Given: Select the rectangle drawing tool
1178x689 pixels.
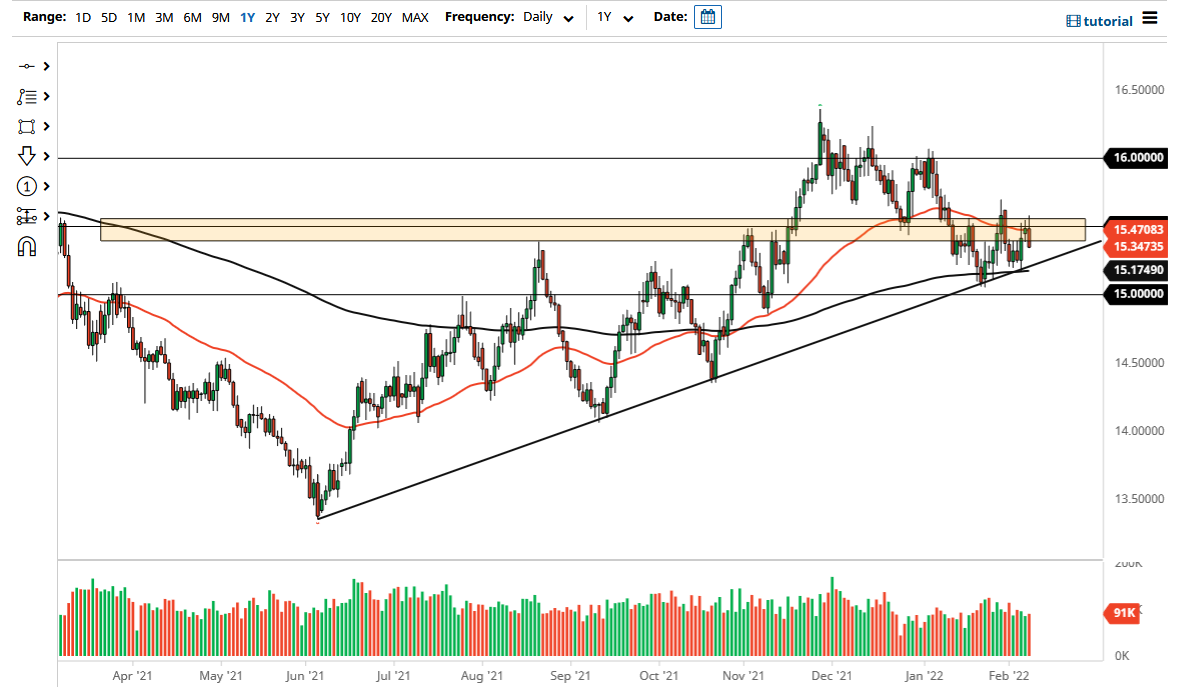Looking at the screenshot, I should click(x=26, y=126).
